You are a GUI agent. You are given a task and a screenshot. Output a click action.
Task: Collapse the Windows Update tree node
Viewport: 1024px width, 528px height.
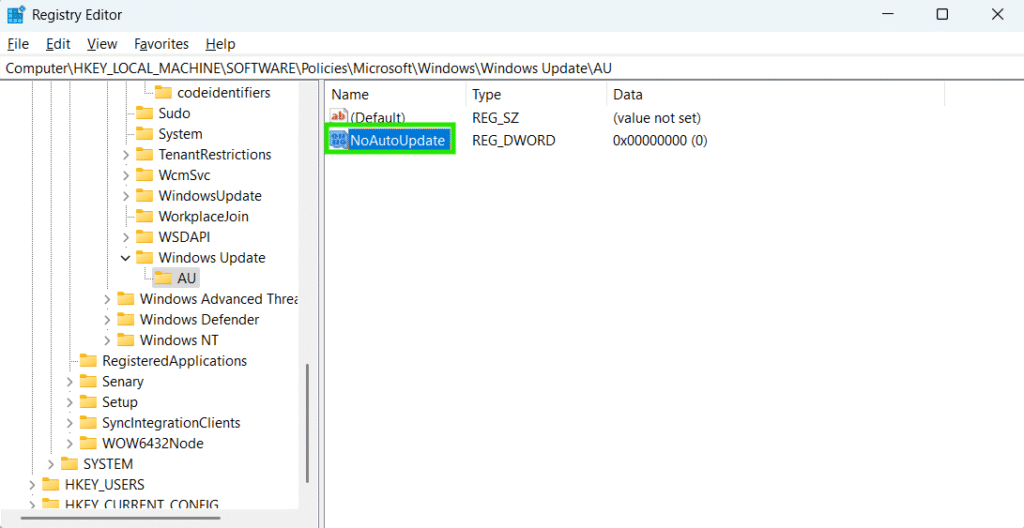click(126, 258)
